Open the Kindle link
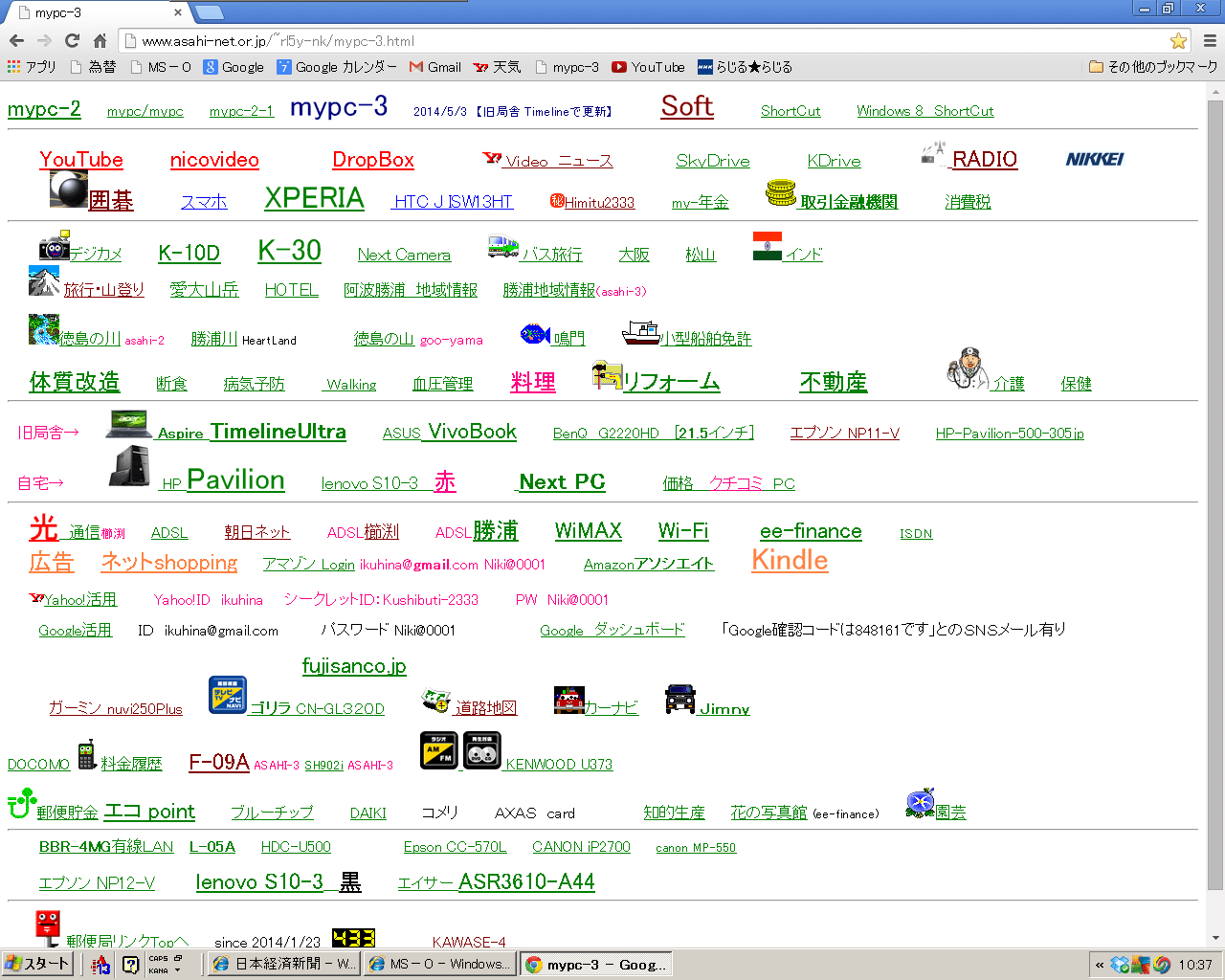The width and height of the screenshot is (1225, 980). 790,560
